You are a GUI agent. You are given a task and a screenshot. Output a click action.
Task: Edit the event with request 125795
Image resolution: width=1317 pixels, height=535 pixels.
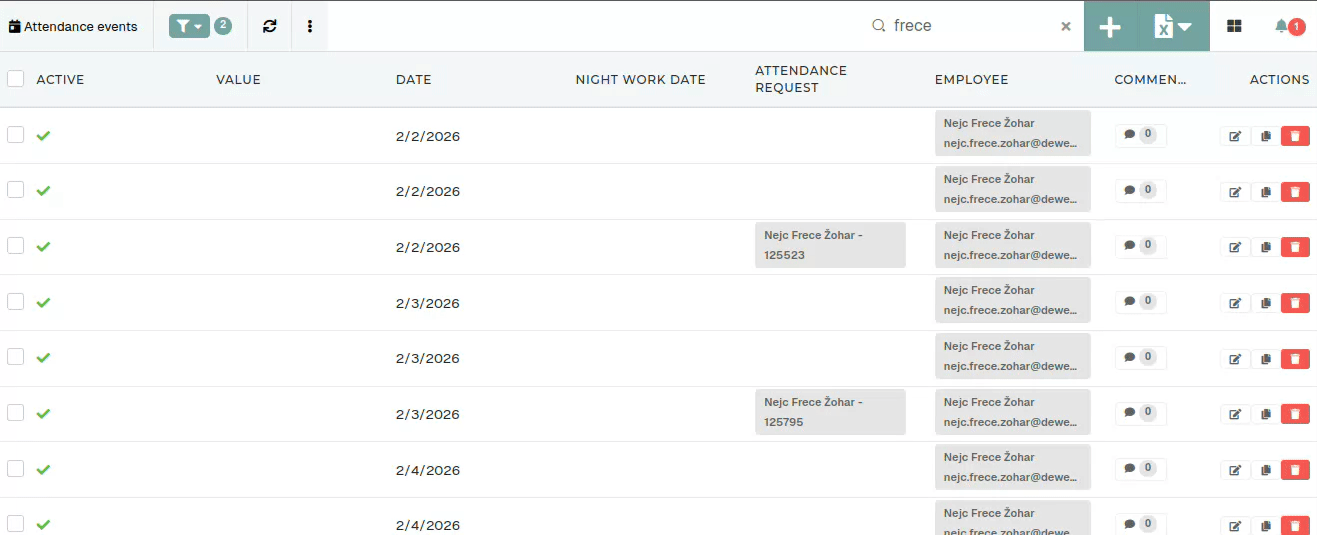[1235, 414]
